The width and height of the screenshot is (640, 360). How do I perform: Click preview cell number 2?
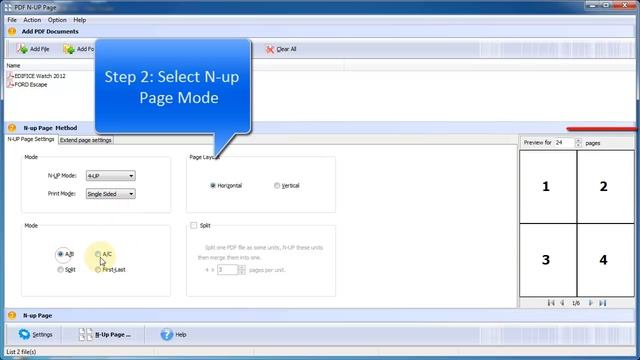(606, 187)
